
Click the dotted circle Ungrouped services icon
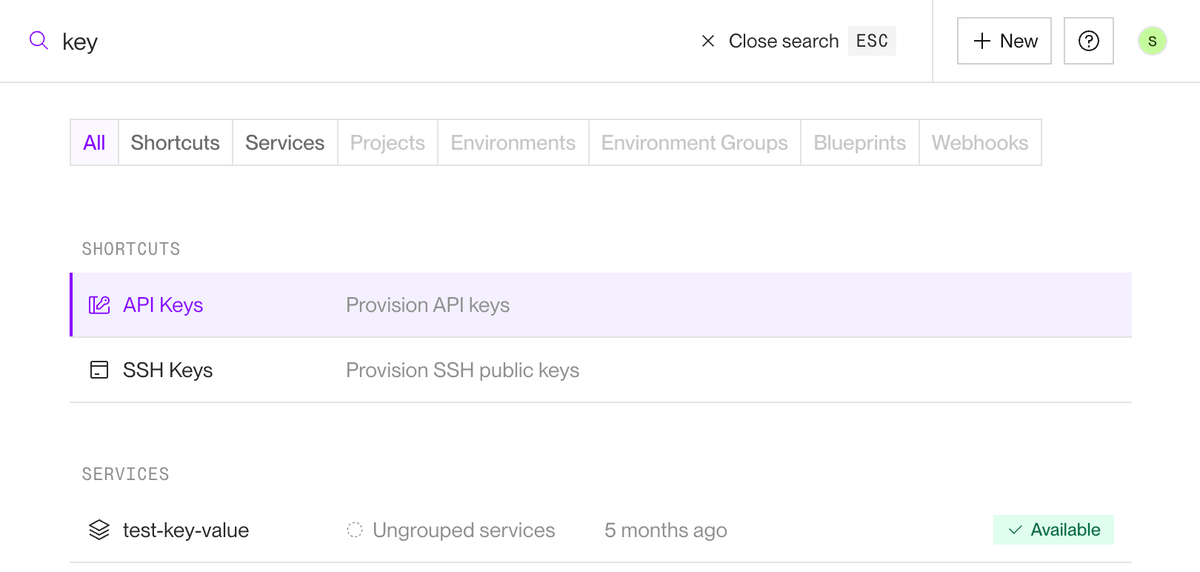pyautogui.click(x=354, y=530)
